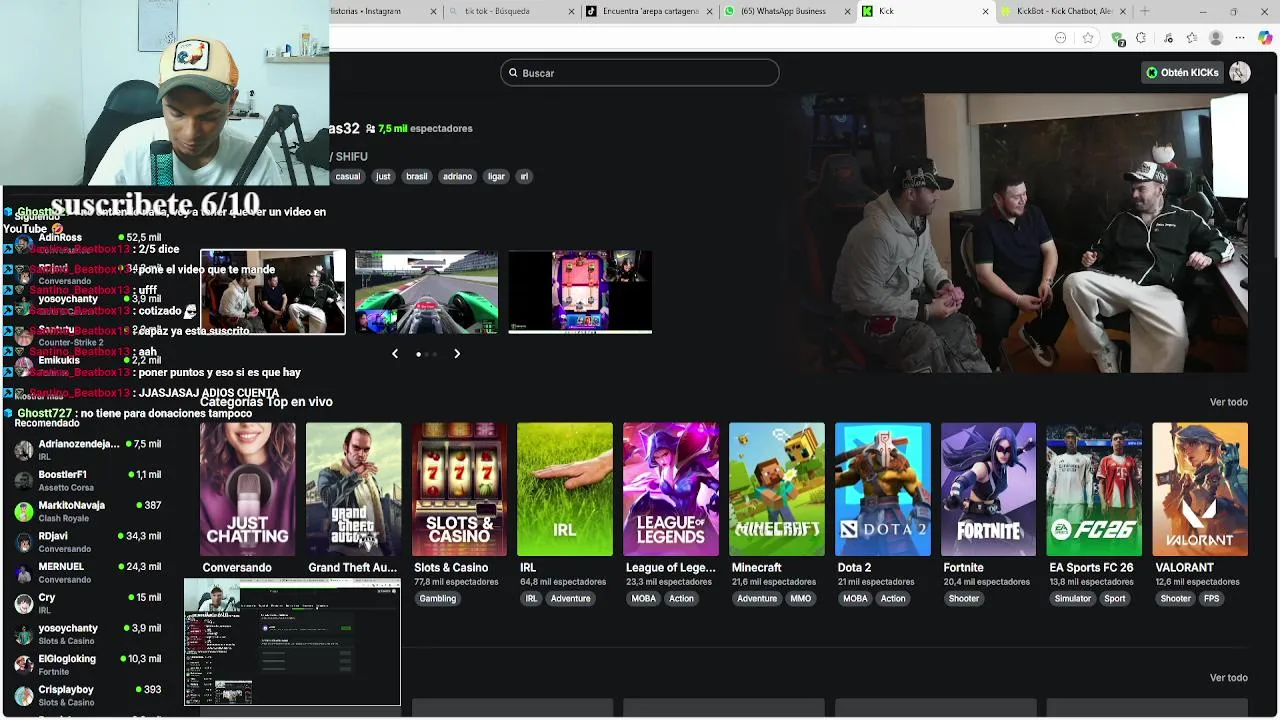Open the Just Chatting category card
Image resolution: width=1280 pixels, height=720 pixels.
coord(248,489)
